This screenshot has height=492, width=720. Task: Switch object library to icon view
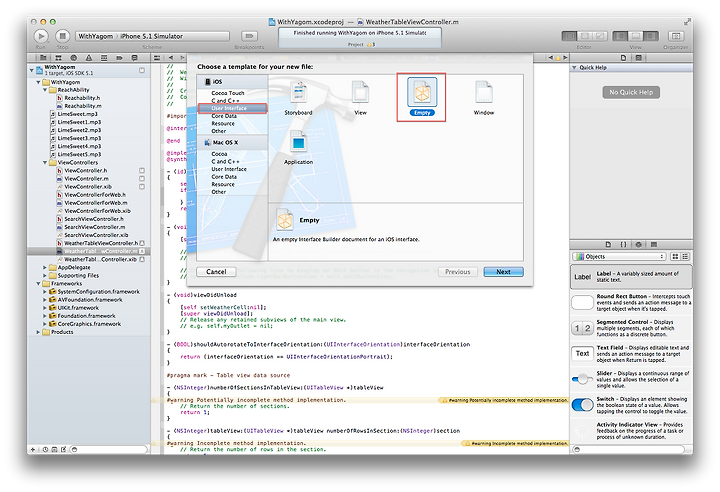tap(675, 256)
